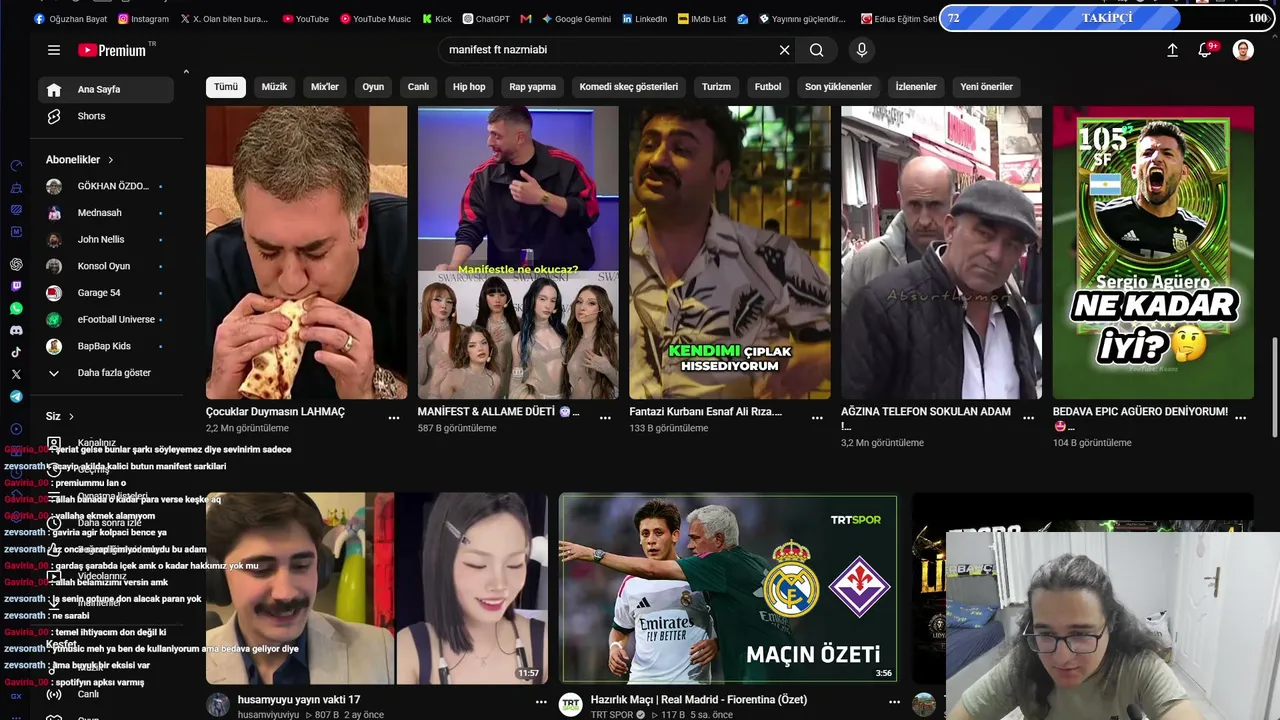Open the YouTube guide hamburger menu

(54, 50)
